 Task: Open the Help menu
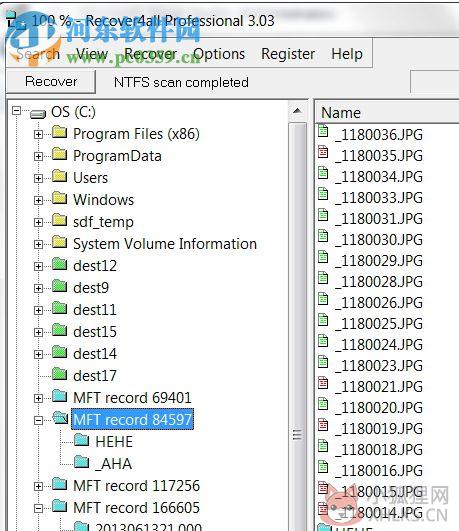[x=347, y=54]
